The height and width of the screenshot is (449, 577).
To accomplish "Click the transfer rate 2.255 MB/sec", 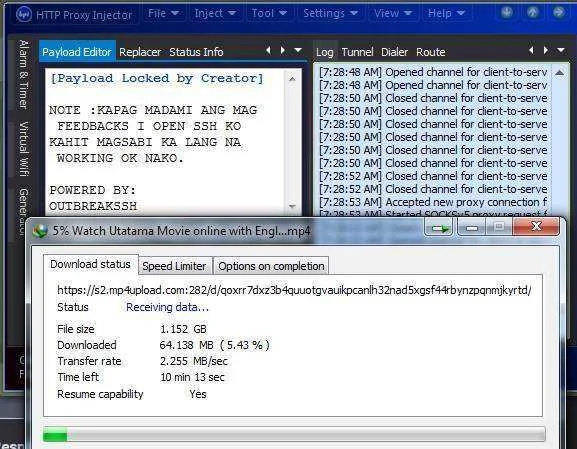I will coord(194,361).
